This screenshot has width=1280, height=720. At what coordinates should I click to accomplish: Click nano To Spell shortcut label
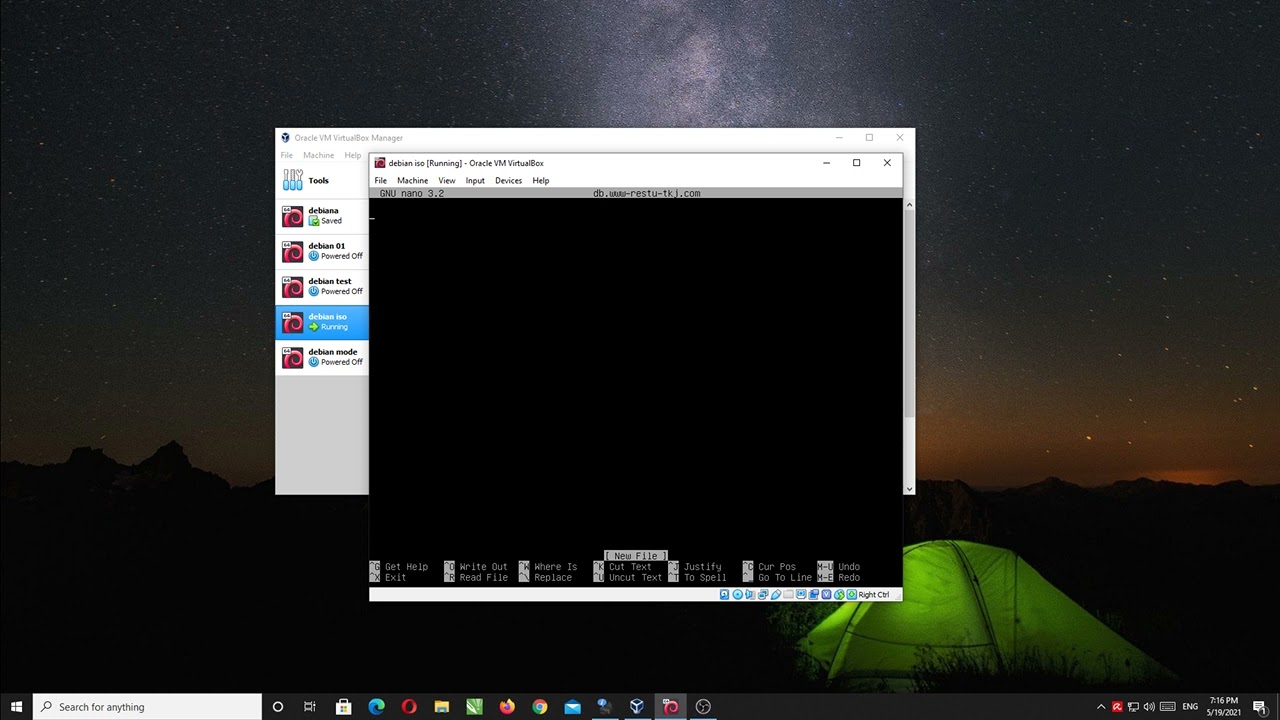click(705, 578)
